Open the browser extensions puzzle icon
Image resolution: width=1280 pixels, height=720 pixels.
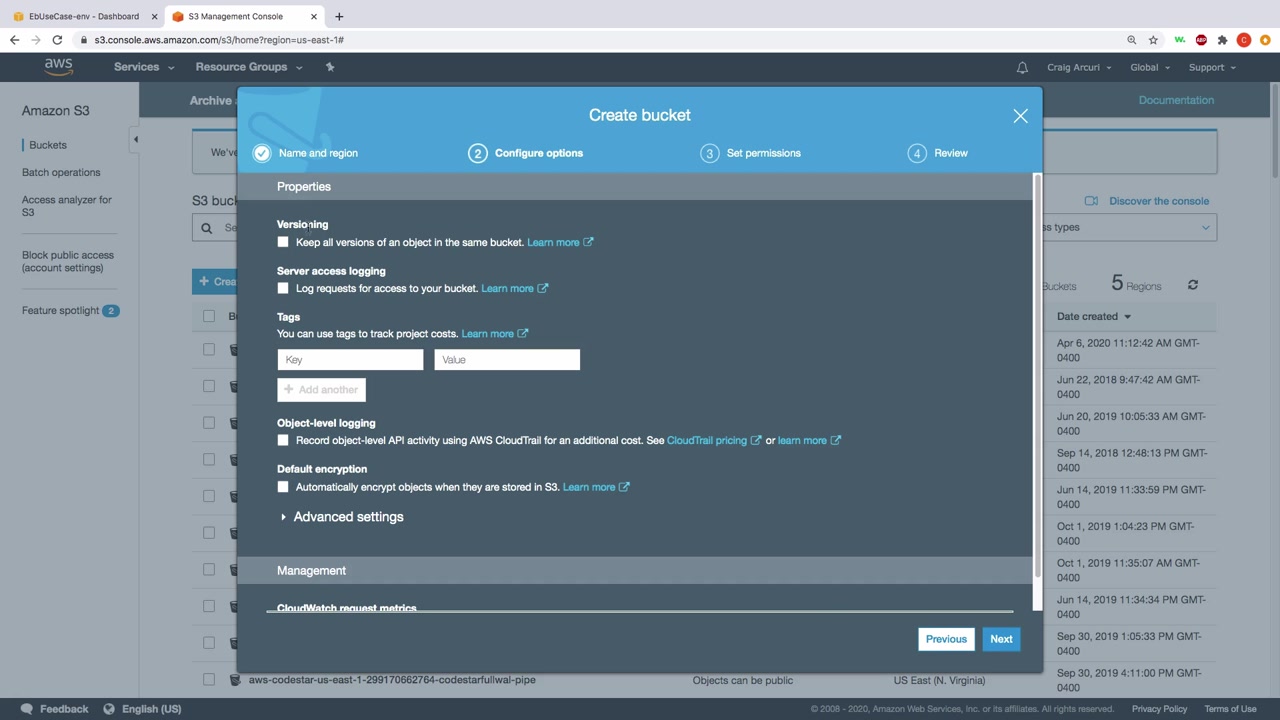(x=1222, y=40)
